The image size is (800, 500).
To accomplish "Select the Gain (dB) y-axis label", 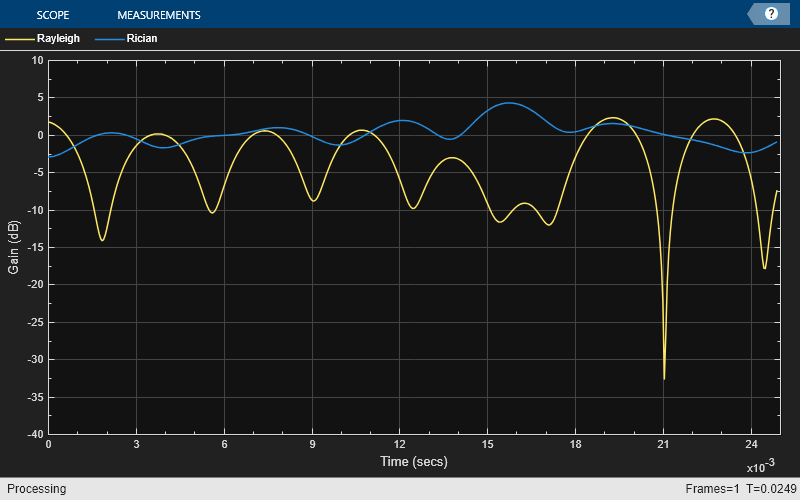I will [x=13, y=247].
